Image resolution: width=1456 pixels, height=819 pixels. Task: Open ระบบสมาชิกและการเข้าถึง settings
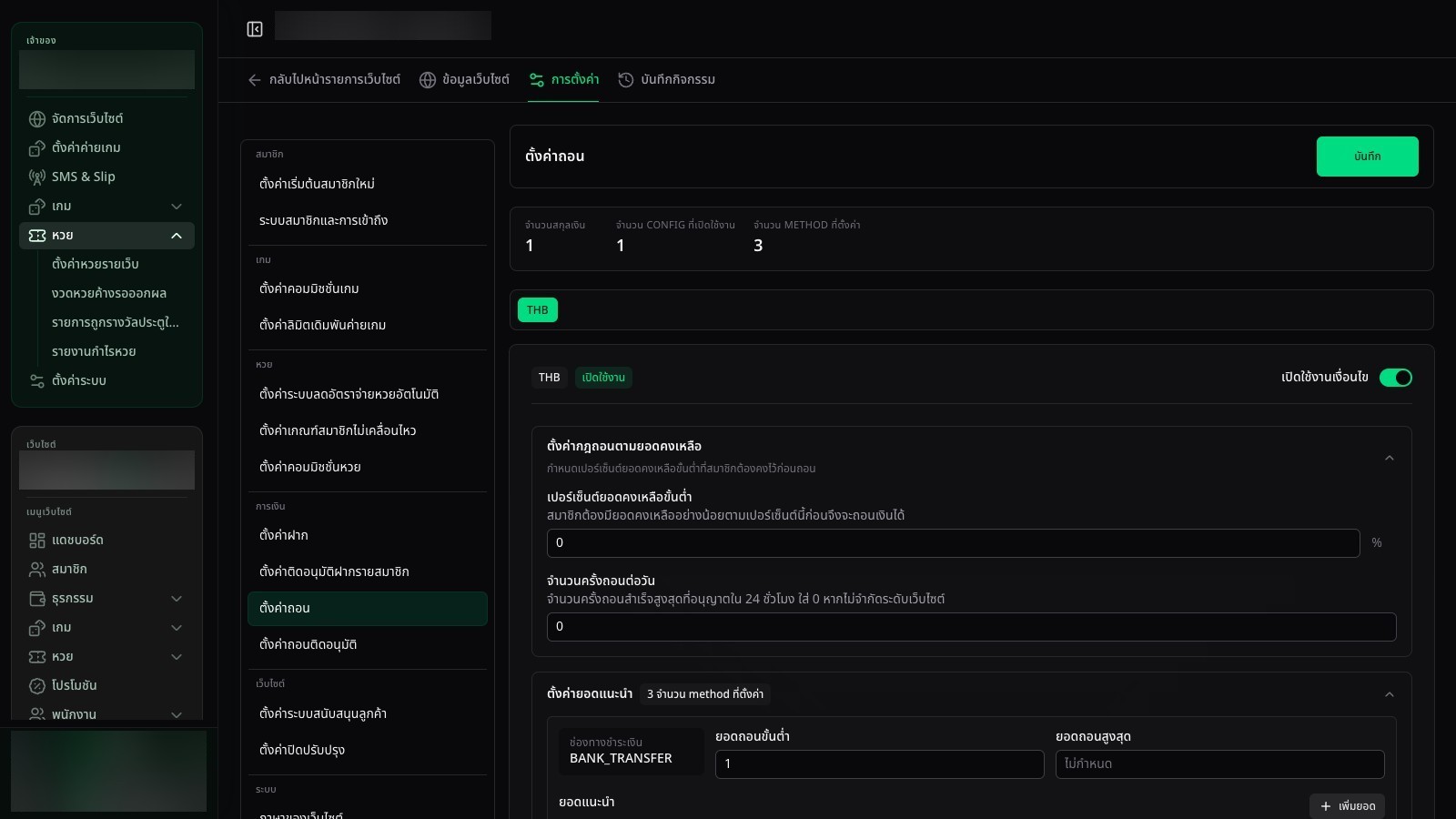[x=368, y=220]
